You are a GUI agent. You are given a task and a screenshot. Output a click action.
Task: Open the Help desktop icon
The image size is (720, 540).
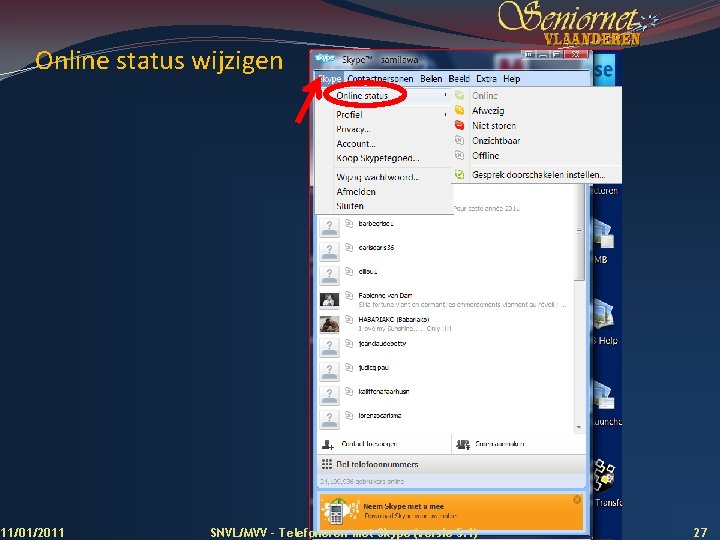(x=605, y=321)
